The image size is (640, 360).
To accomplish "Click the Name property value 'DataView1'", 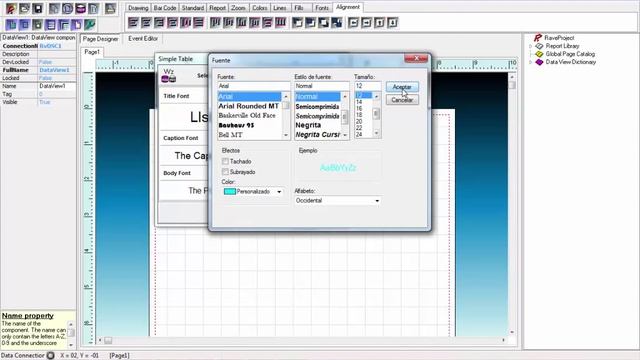I will coord(56,86).
